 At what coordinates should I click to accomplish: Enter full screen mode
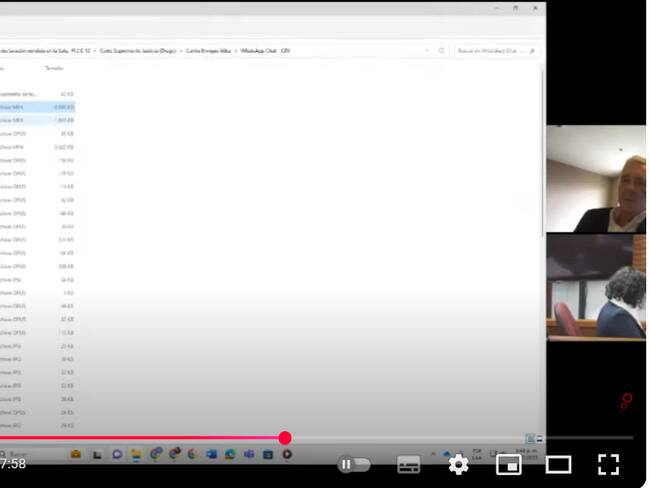608,464
